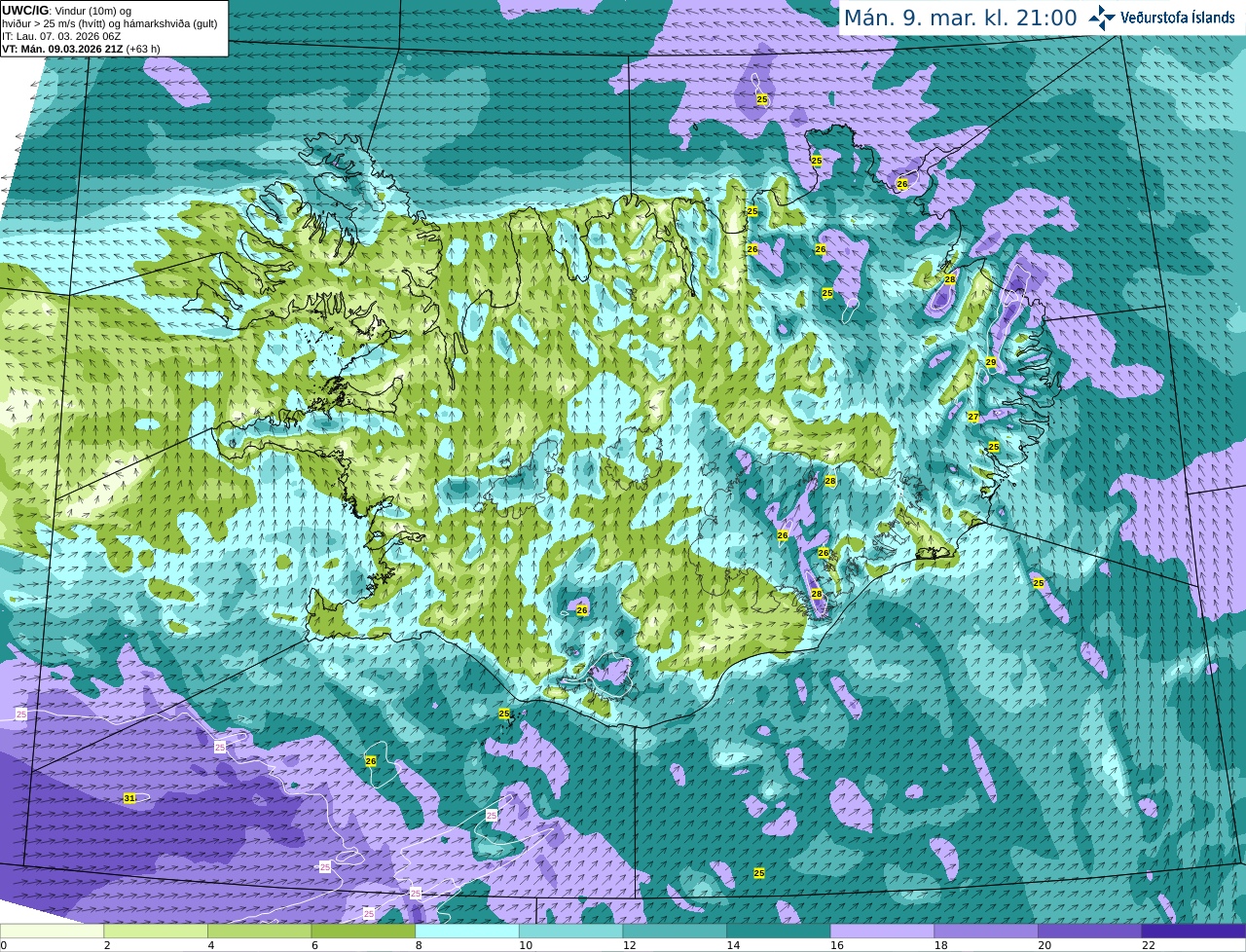Click the IT: Lau. 07. 03. 2026 06Z line
Screen dimensions: 1246x952
[59, 36]
